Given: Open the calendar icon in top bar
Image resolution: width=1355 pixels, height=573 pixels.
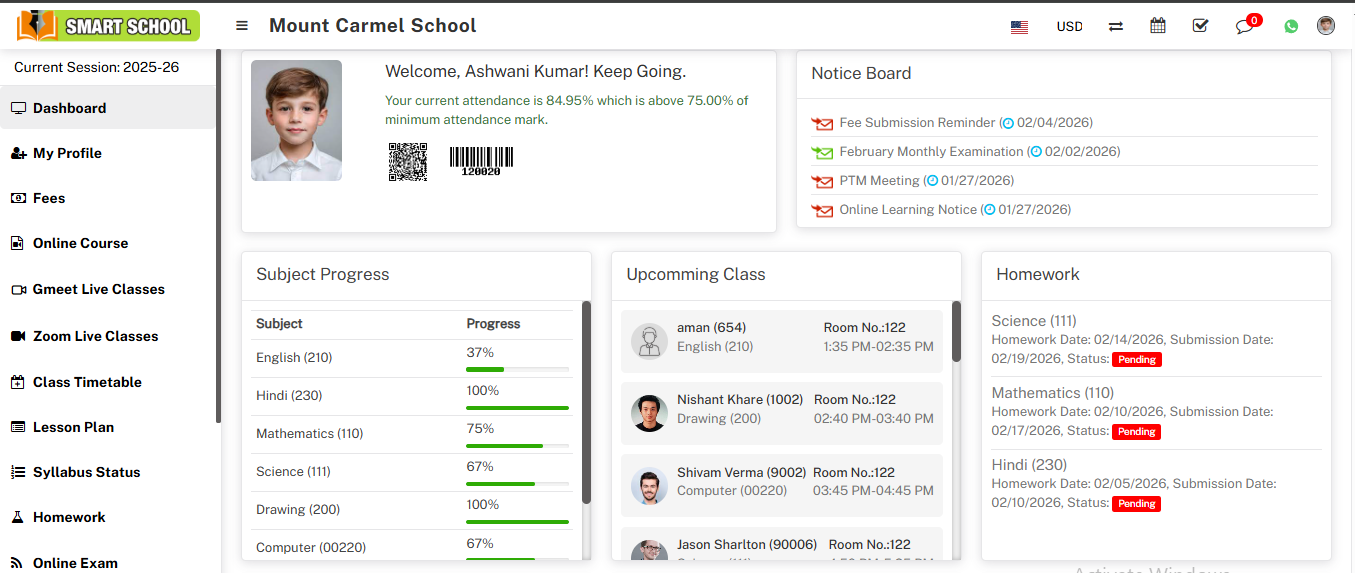Looking at the screenshot, I should coord(1158,26).
